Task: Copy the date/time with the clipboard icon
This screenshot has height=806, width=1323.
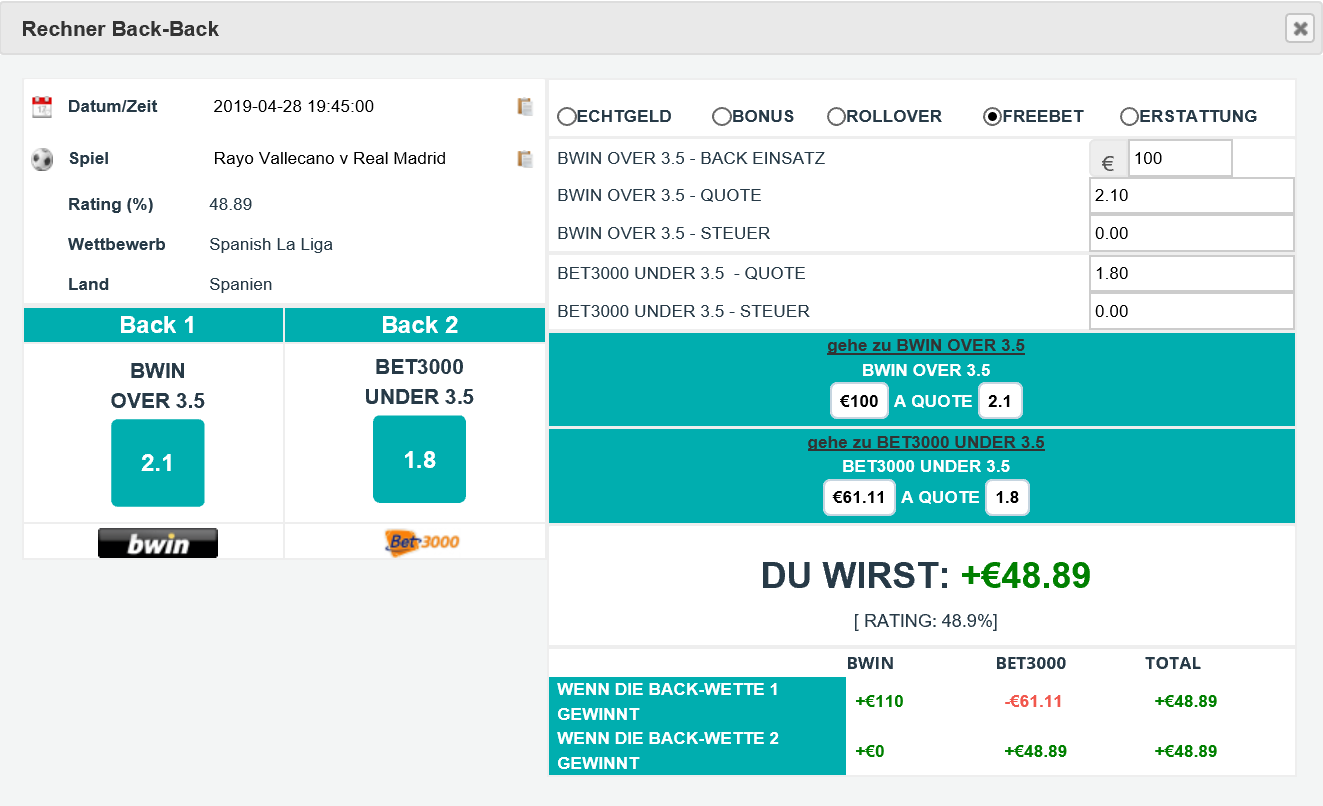Action: [x=525, y=106]
